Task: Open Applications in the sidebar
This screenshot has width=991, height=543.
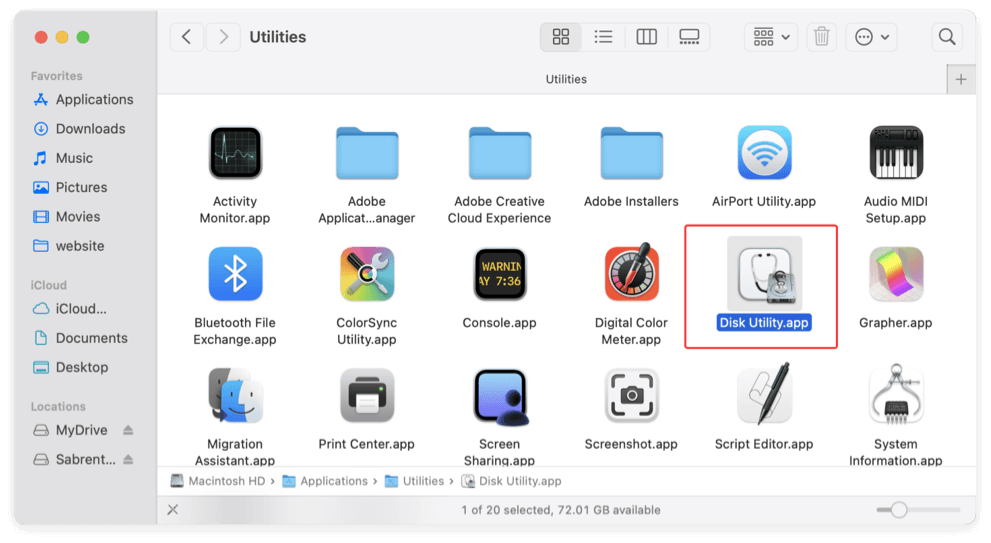Action: click(x=85, y=99)
